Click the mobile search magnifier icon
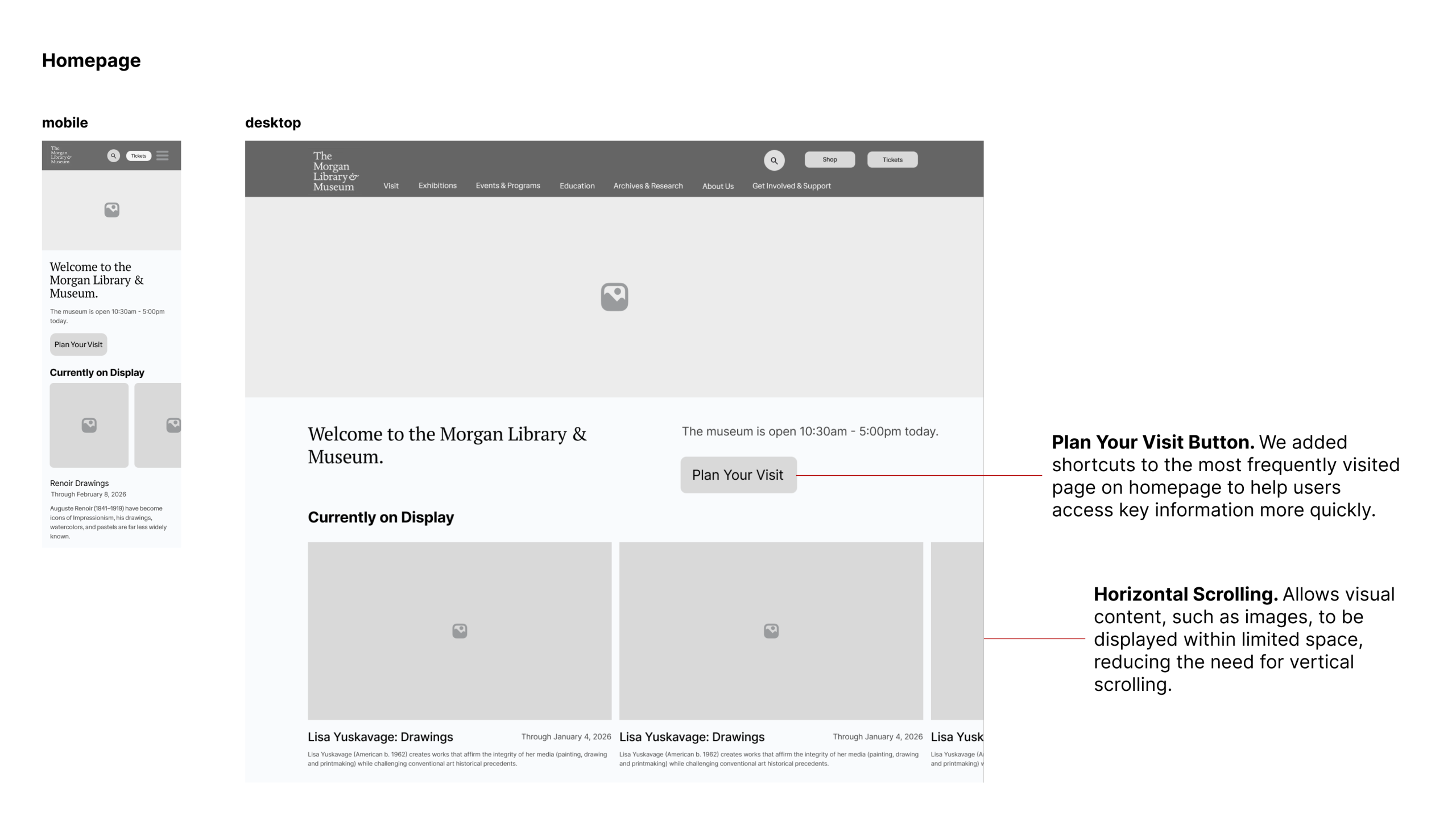 tap(113, 155)
